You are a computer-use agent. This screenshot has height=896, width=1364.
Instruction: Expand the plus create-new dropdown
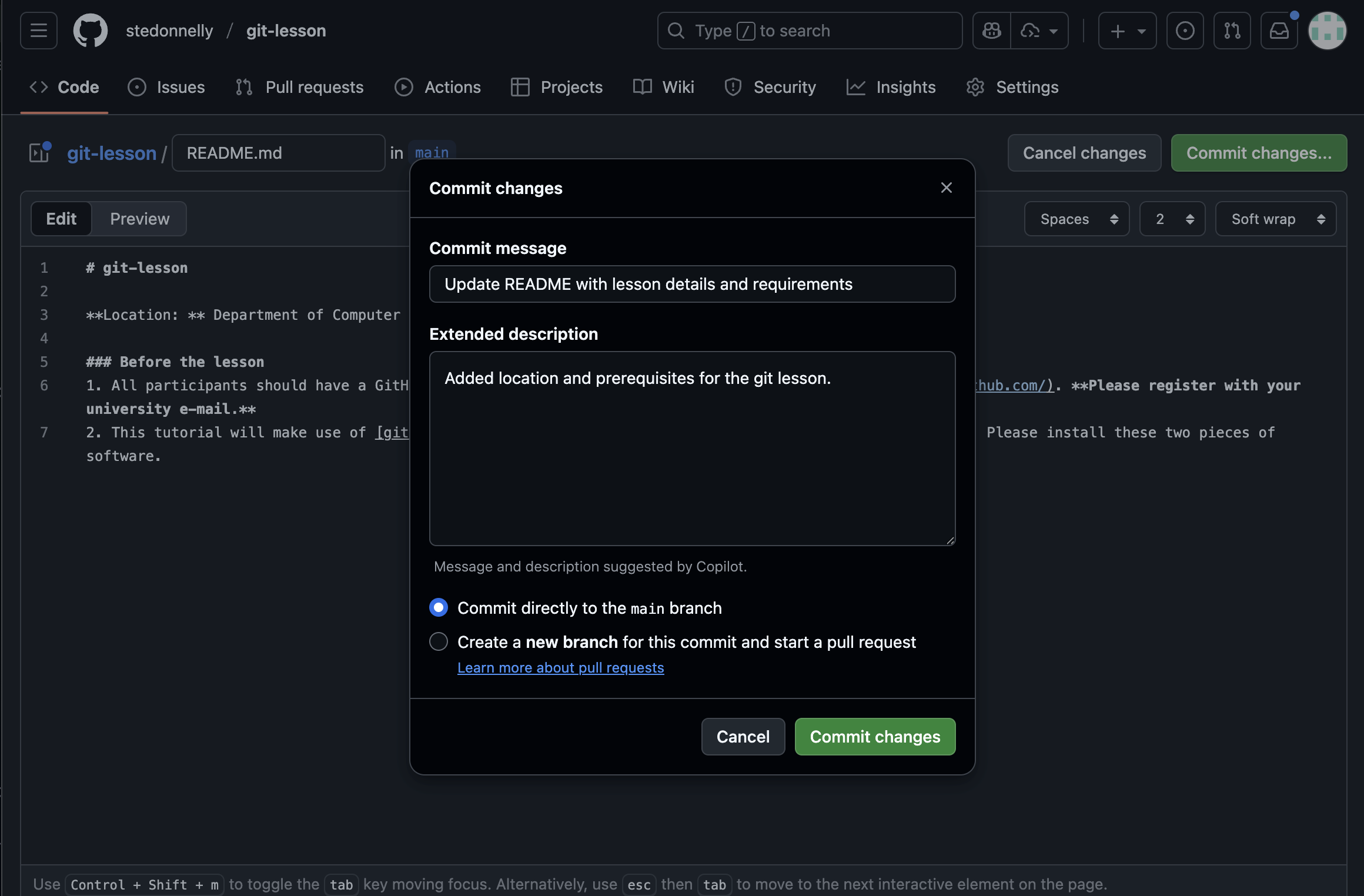(x=1127, y=31)
